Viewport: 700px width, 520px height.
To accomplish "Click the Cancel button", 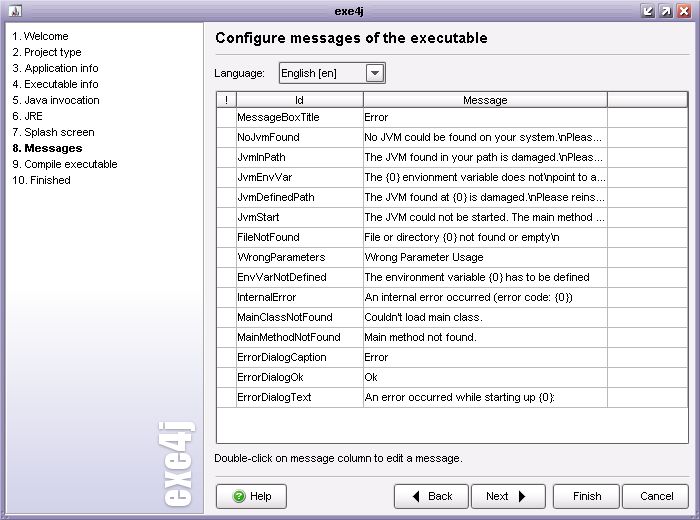I will pos(656,496).
